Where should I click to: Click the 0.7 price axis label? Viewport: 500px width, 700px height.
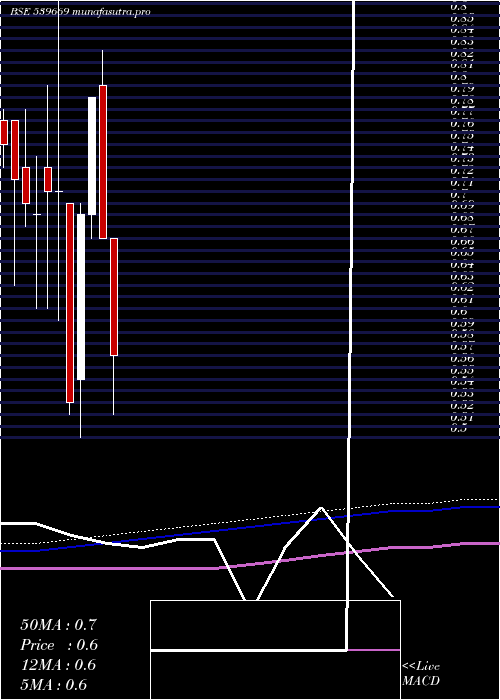pos(458,195)
